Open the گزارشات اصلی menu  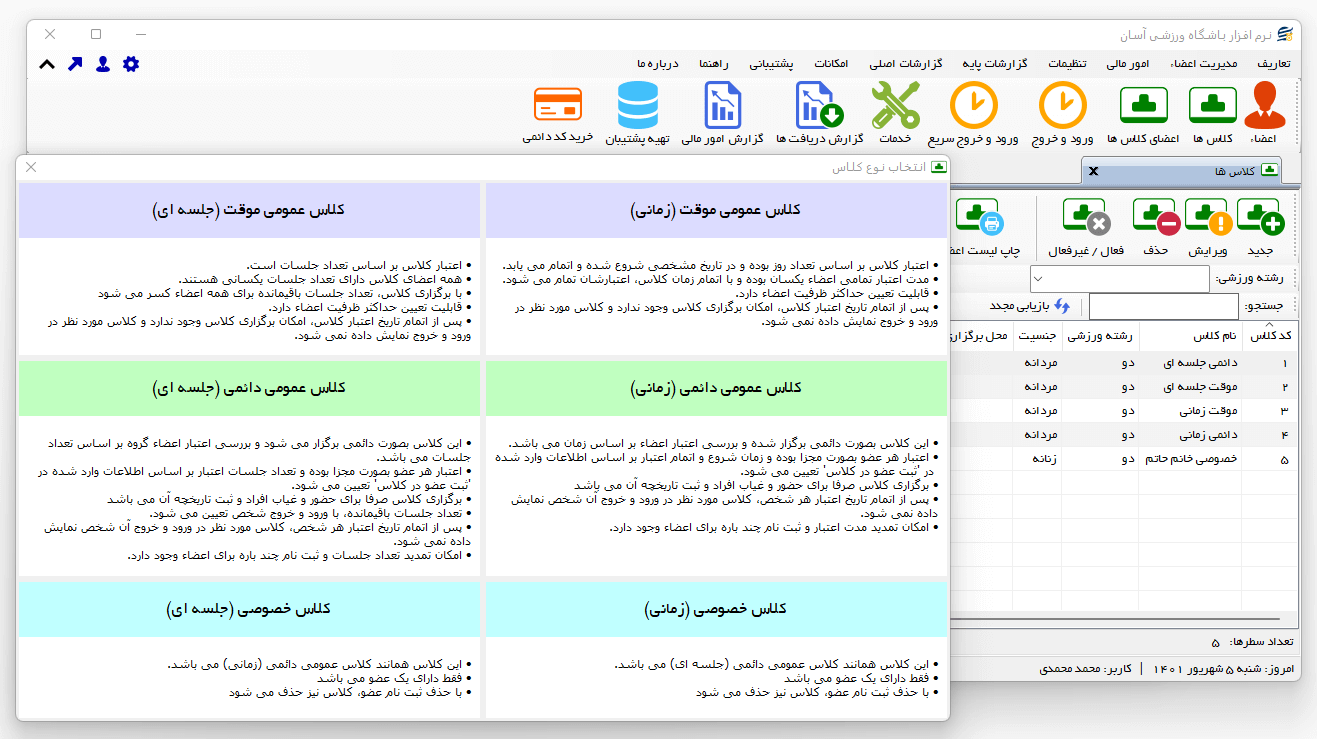tap(908, 63)
